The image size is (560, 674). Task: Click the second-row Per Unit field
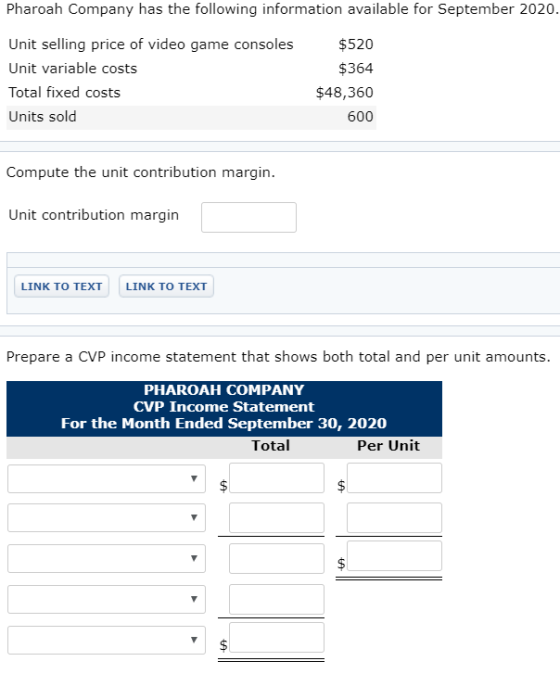pos(394,518)
